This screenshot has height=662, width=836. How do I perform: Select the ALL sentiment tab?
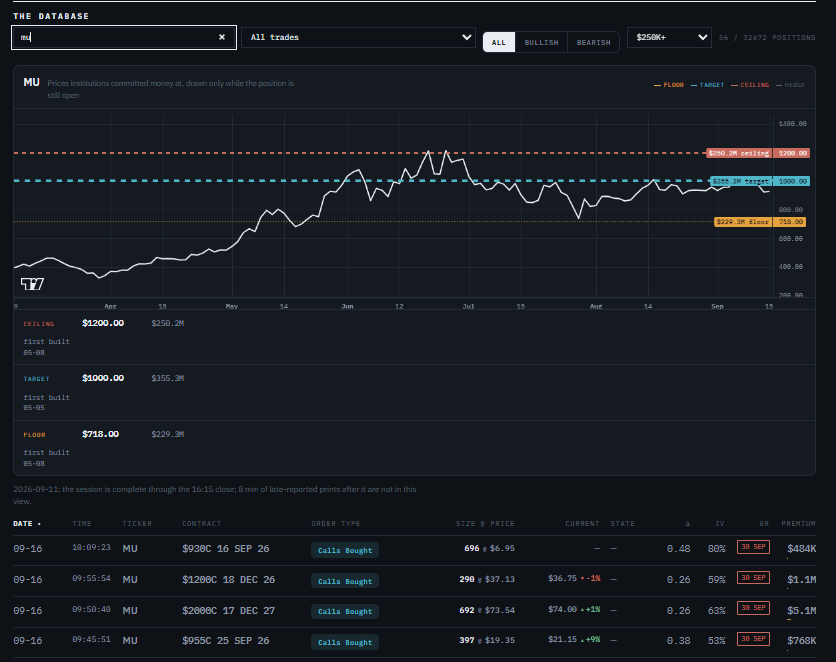point(499,43)
